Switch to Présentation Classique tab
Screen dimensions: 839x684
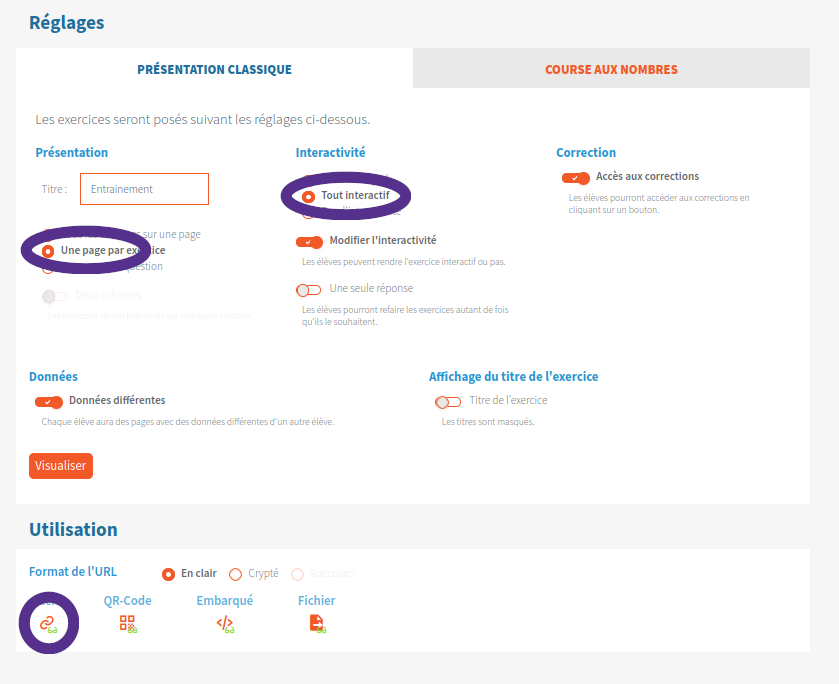tap(214, 70)
